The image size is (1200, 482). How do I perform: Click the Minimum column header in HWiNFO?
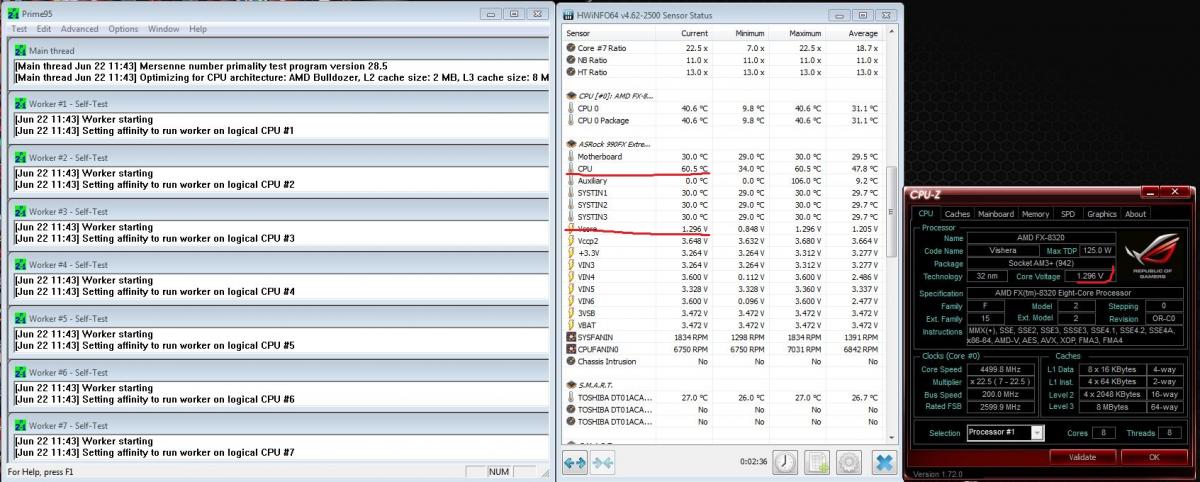point(739,33)
